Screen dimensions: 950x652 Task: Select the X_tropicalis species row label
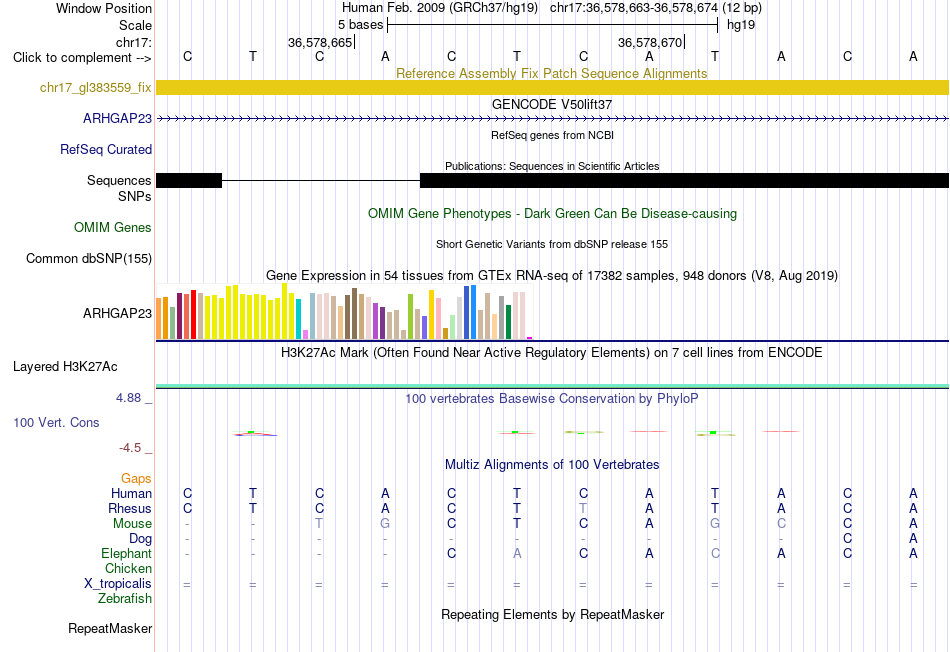pyautogui.click(x=118, y=584)
